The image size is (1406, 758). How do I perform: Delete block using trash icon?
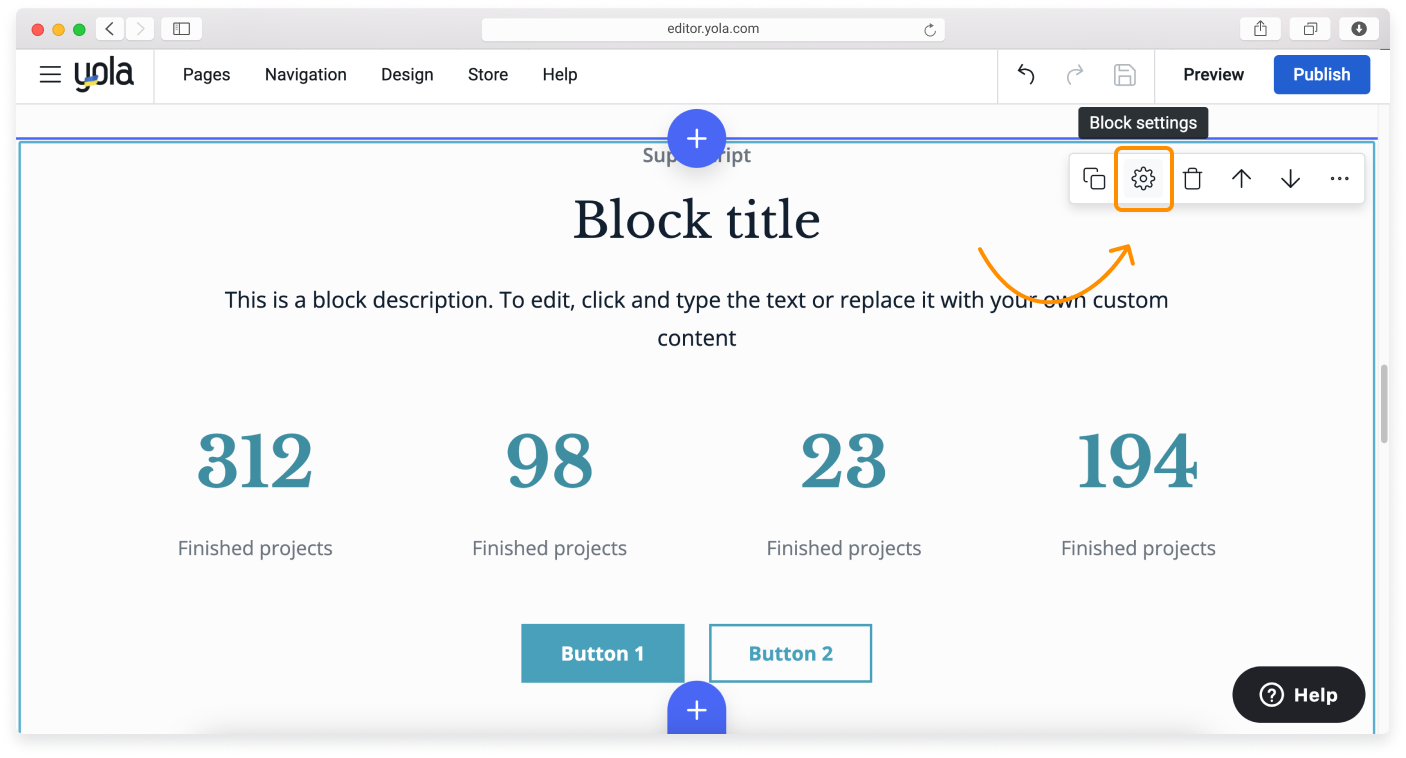(x=1192, y=179)
